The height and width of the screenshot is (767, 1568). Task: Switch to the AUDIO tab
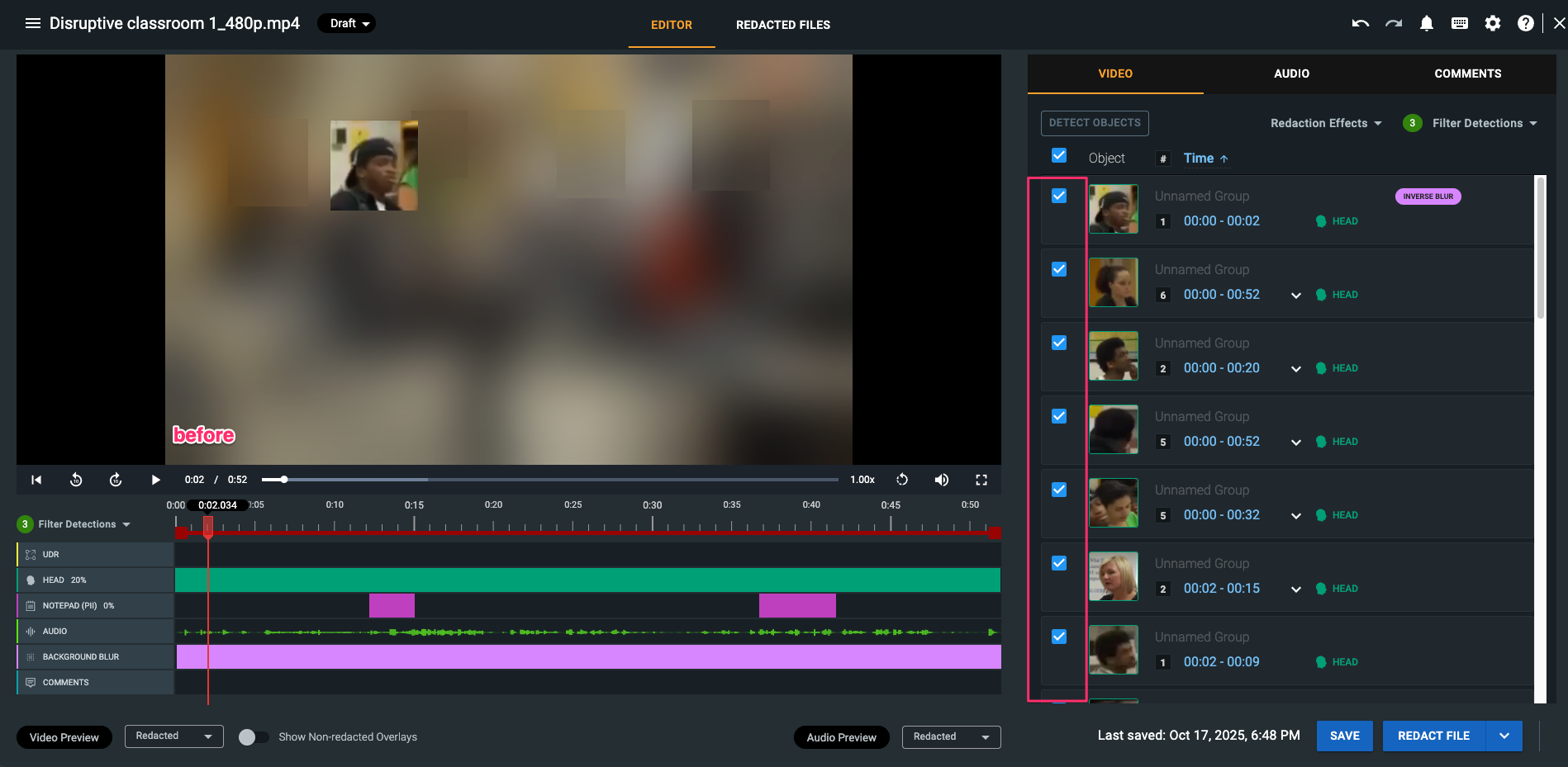[1290, 73]
